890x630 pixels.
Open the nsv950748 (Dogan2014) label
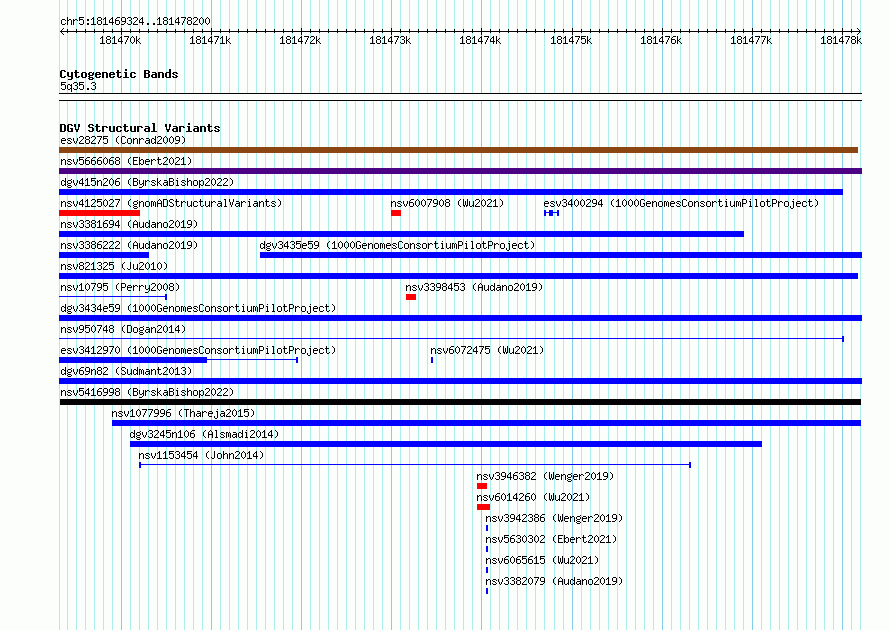pos(123,329)
